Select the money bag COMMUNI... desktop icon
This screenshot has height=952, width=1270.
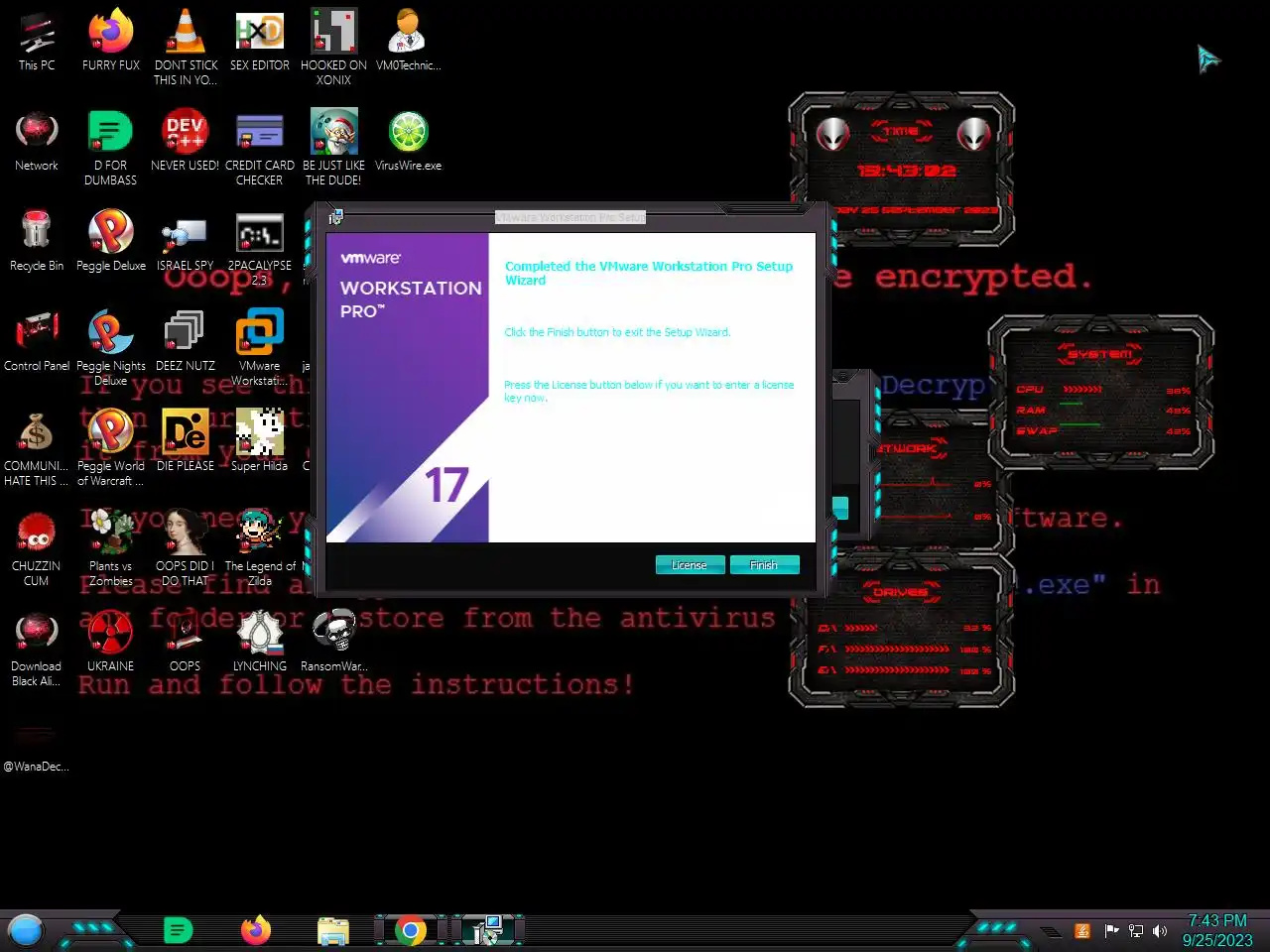pyautogui.click(x=37, y=447)
